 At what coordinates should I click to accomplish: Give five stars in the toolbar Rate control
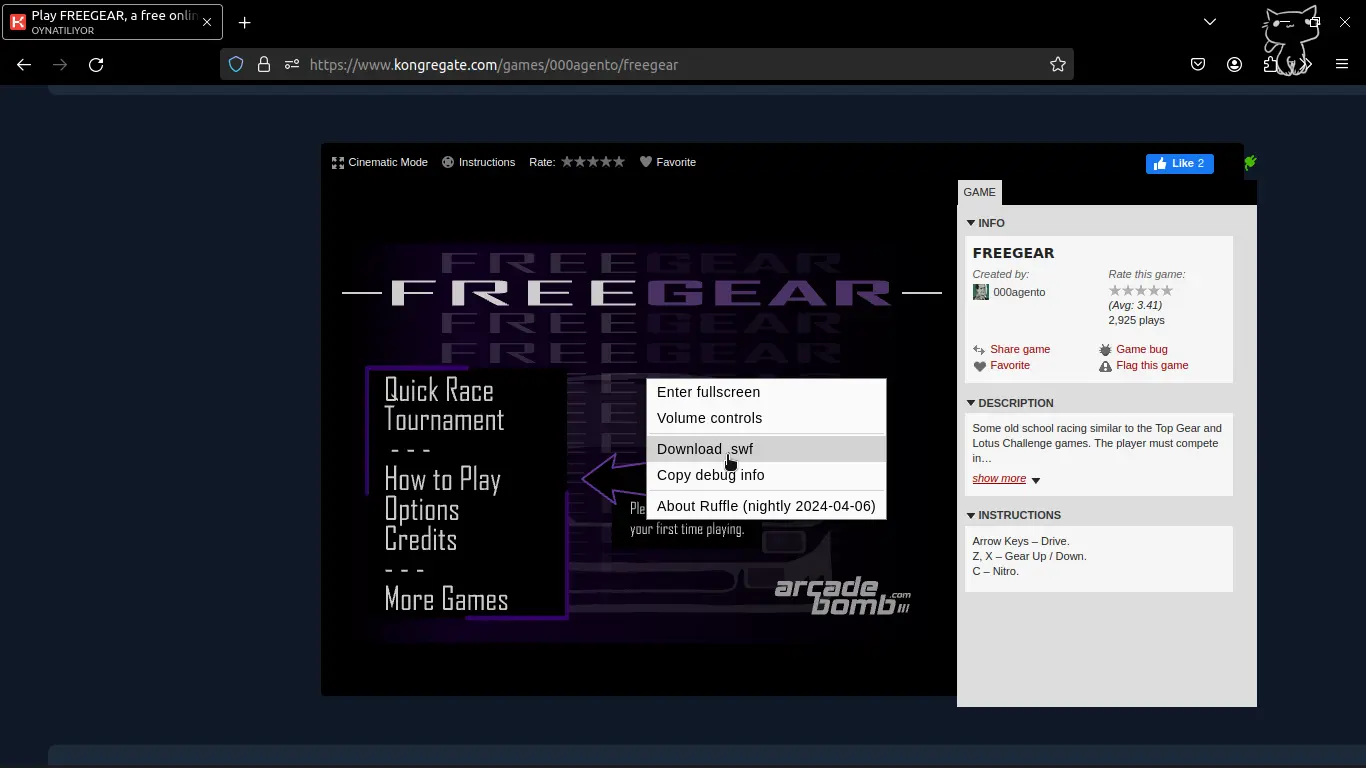point(619,162)
